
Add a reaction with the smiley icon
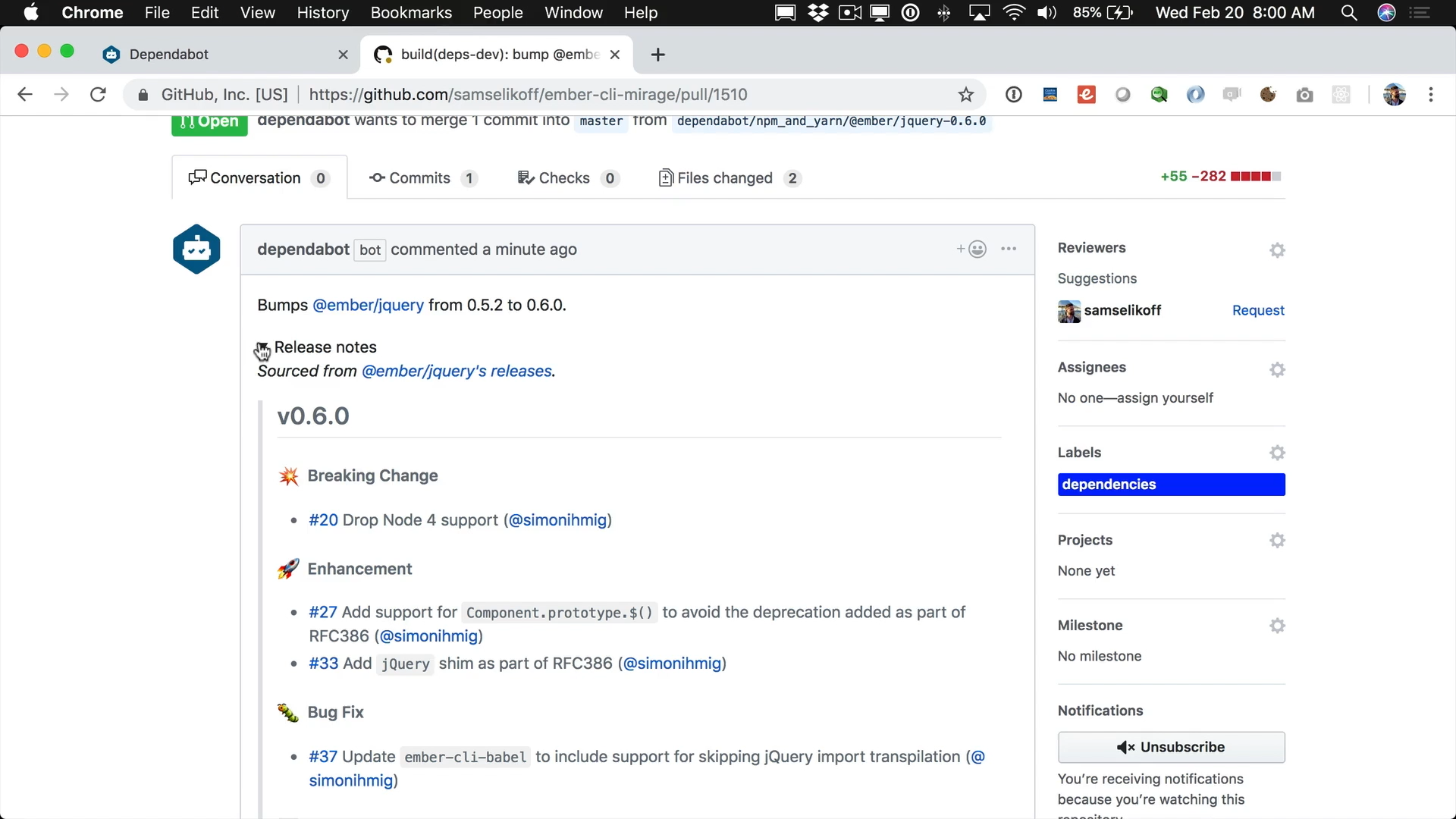tap(971, 249)
